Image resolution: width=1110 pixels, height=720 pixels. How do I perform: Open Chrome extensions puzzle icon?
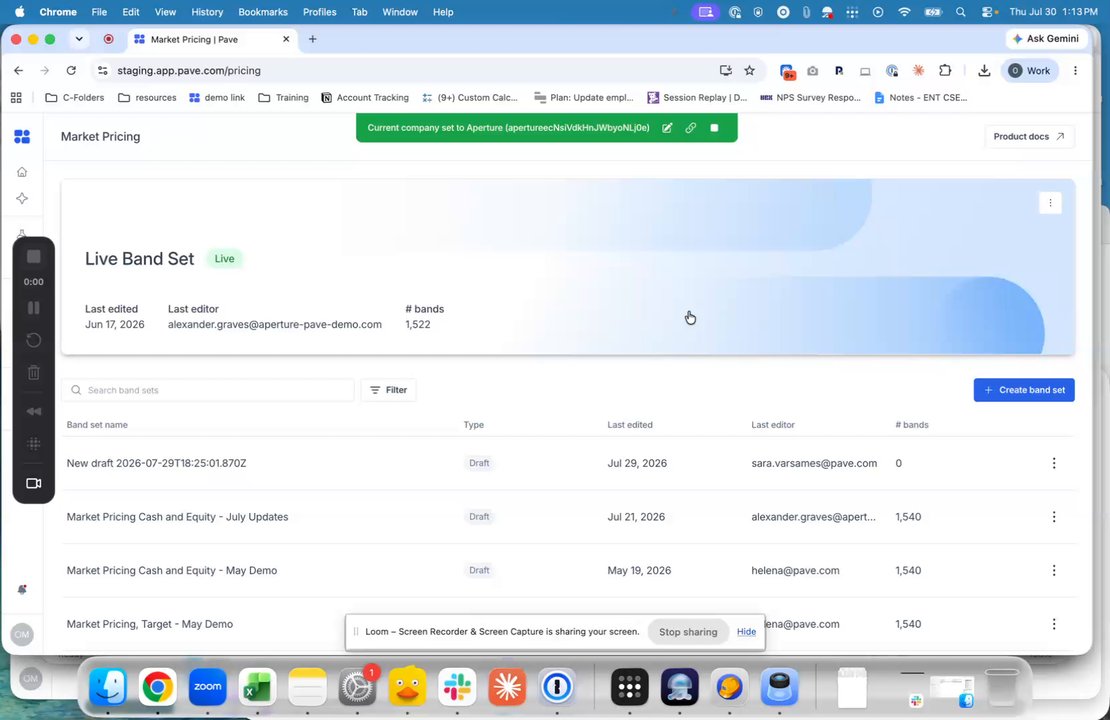(945, 70)
